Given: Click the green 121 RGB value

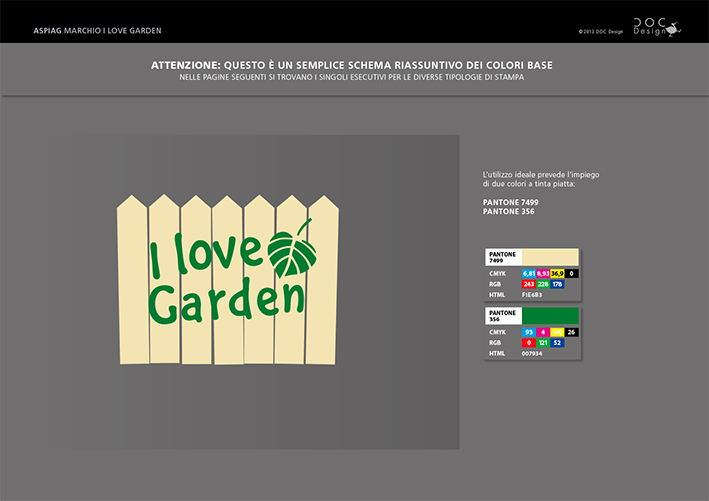Looking at the screenshot, I should pyautogui.click(x=543, y=343).
